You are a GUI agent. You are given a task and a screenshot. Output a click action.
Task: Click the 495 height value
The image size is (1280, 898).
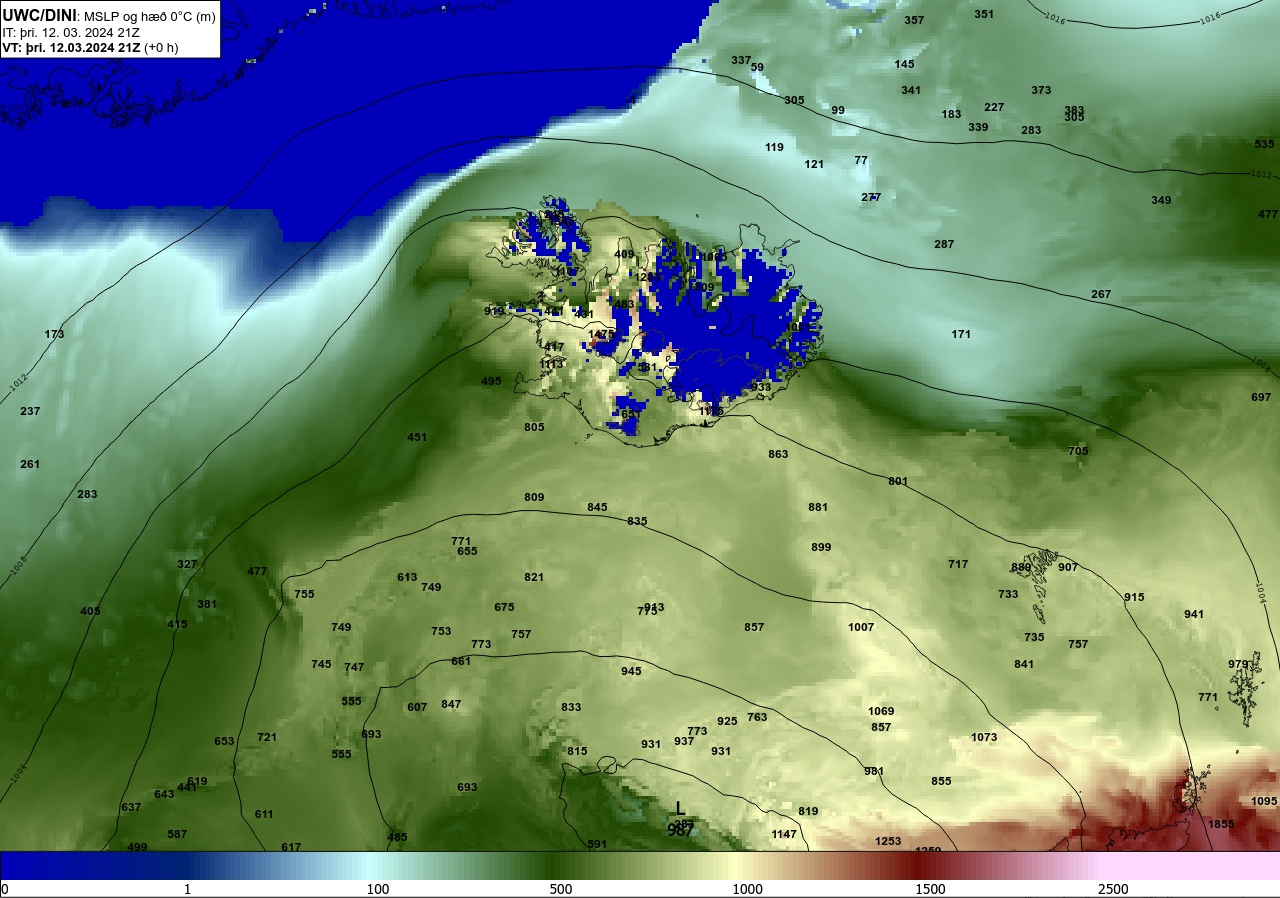pos(491,381)
